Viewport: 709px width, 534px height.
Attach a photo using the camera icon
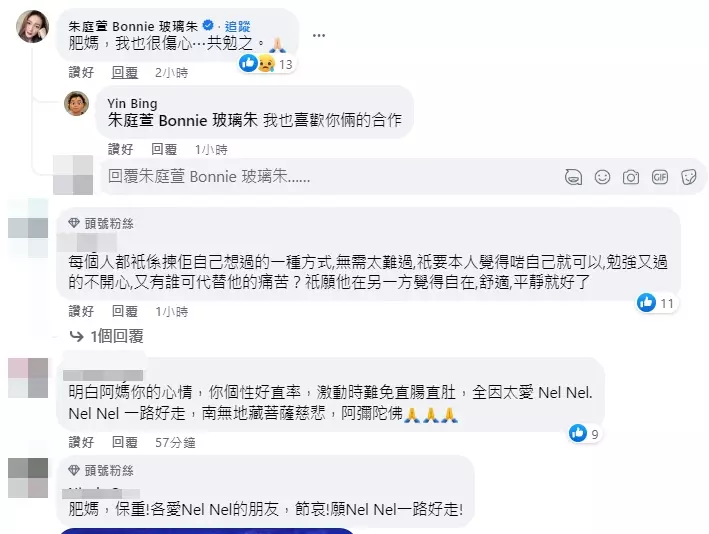click(631, 177)
